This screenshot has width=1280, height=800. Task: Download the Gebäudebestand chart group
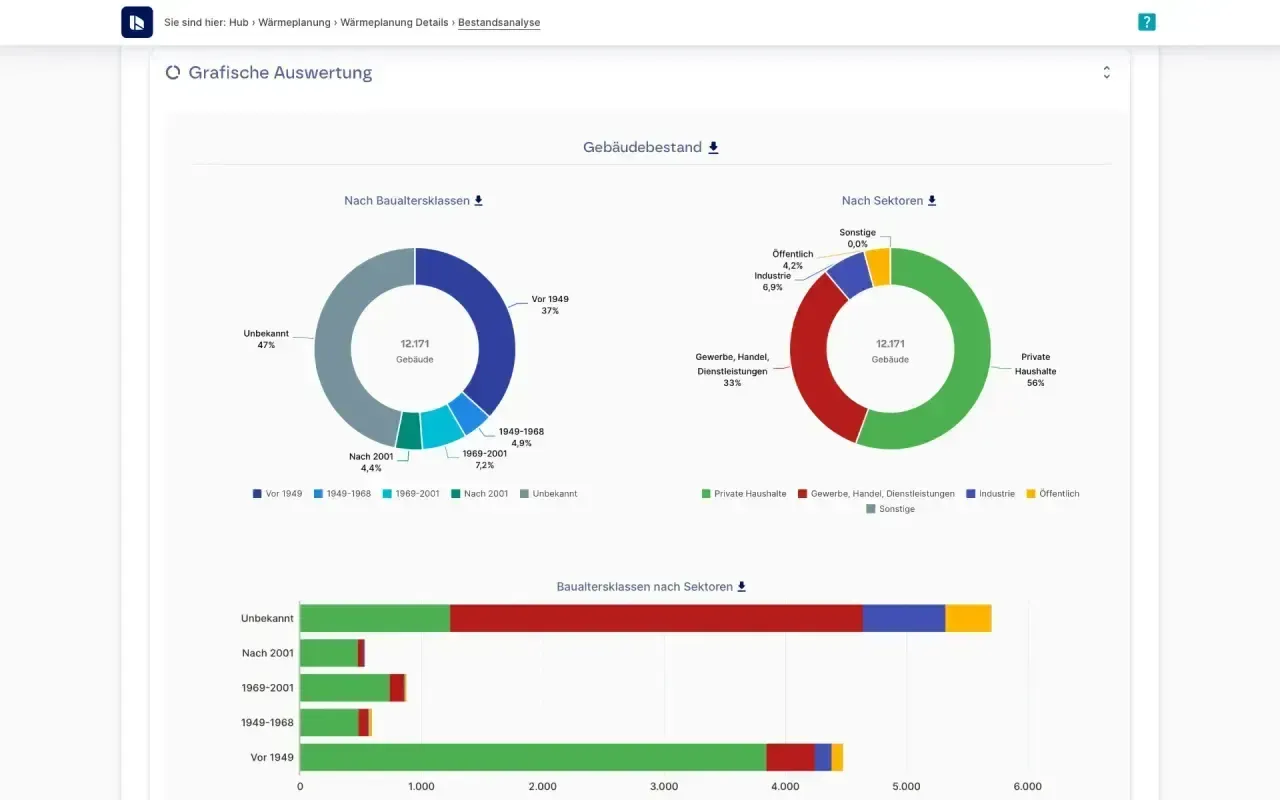(713, 147)
